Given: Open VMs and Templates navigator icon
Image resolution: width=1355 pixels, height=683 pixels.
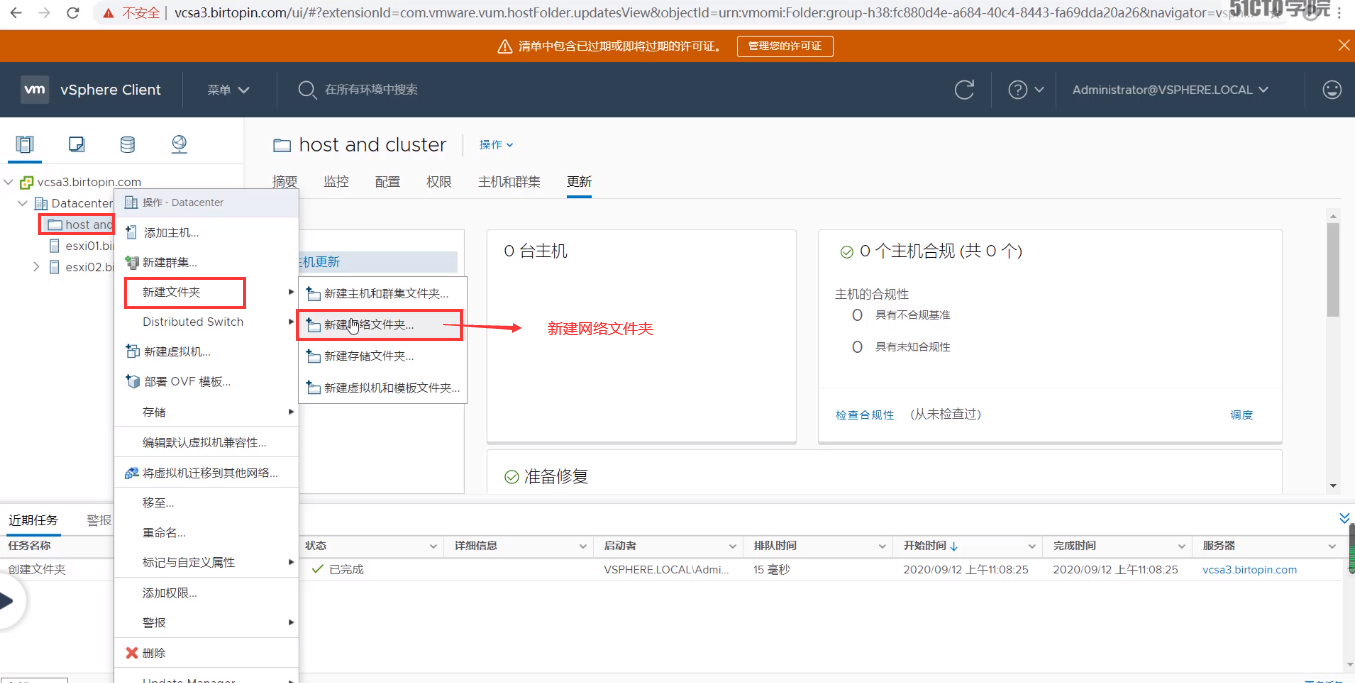Looking at the screenshot, I should (x=77, y=144).
